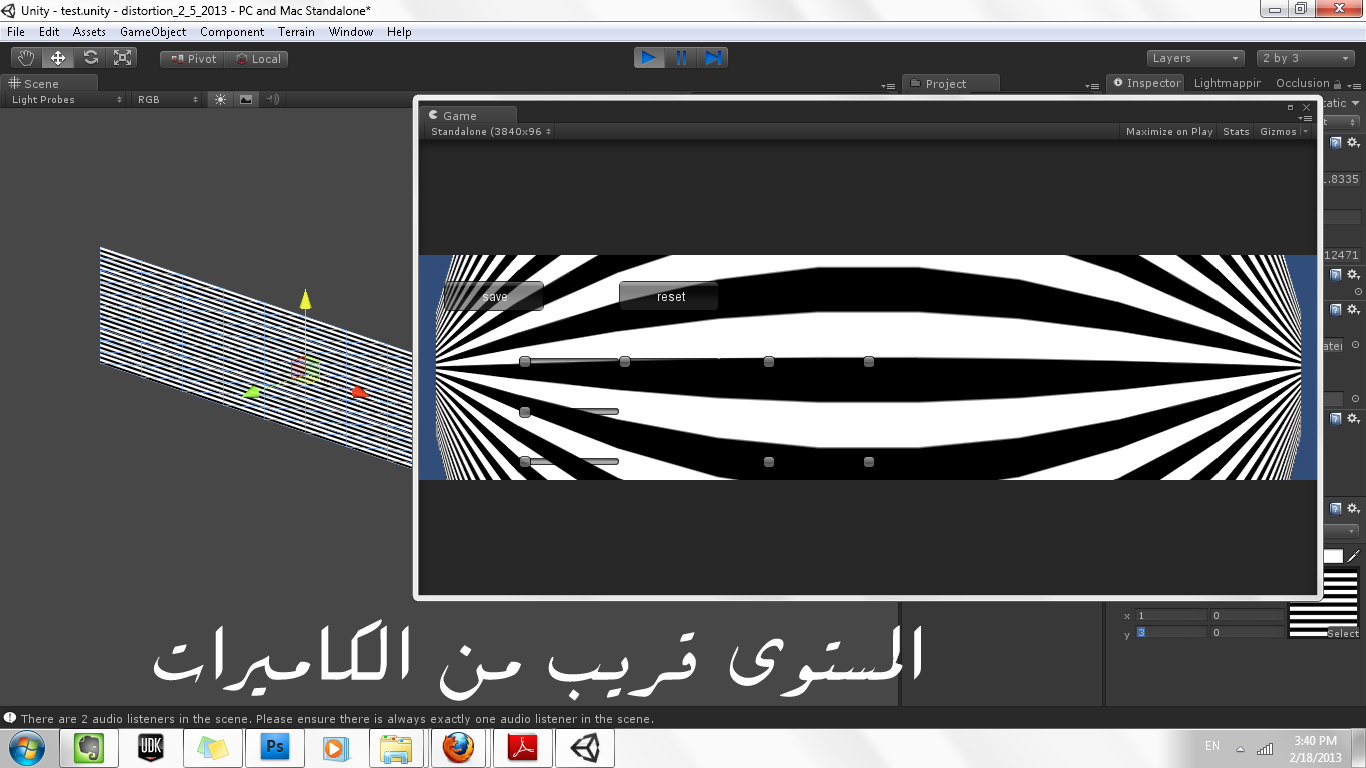Click the green Z-axis gizmo arrow
Image resolution: width=1366 pixels, height=768 pixels.
252,391
